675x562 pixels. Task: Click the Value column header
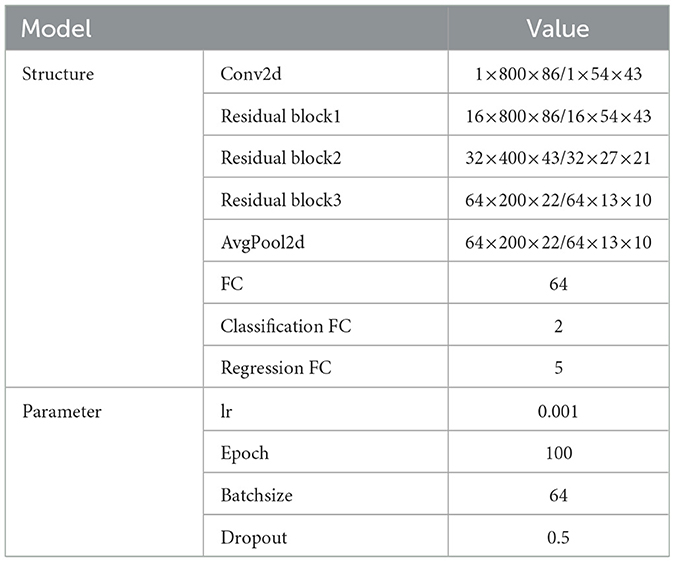pyautogui.click(x=559, y=29)
